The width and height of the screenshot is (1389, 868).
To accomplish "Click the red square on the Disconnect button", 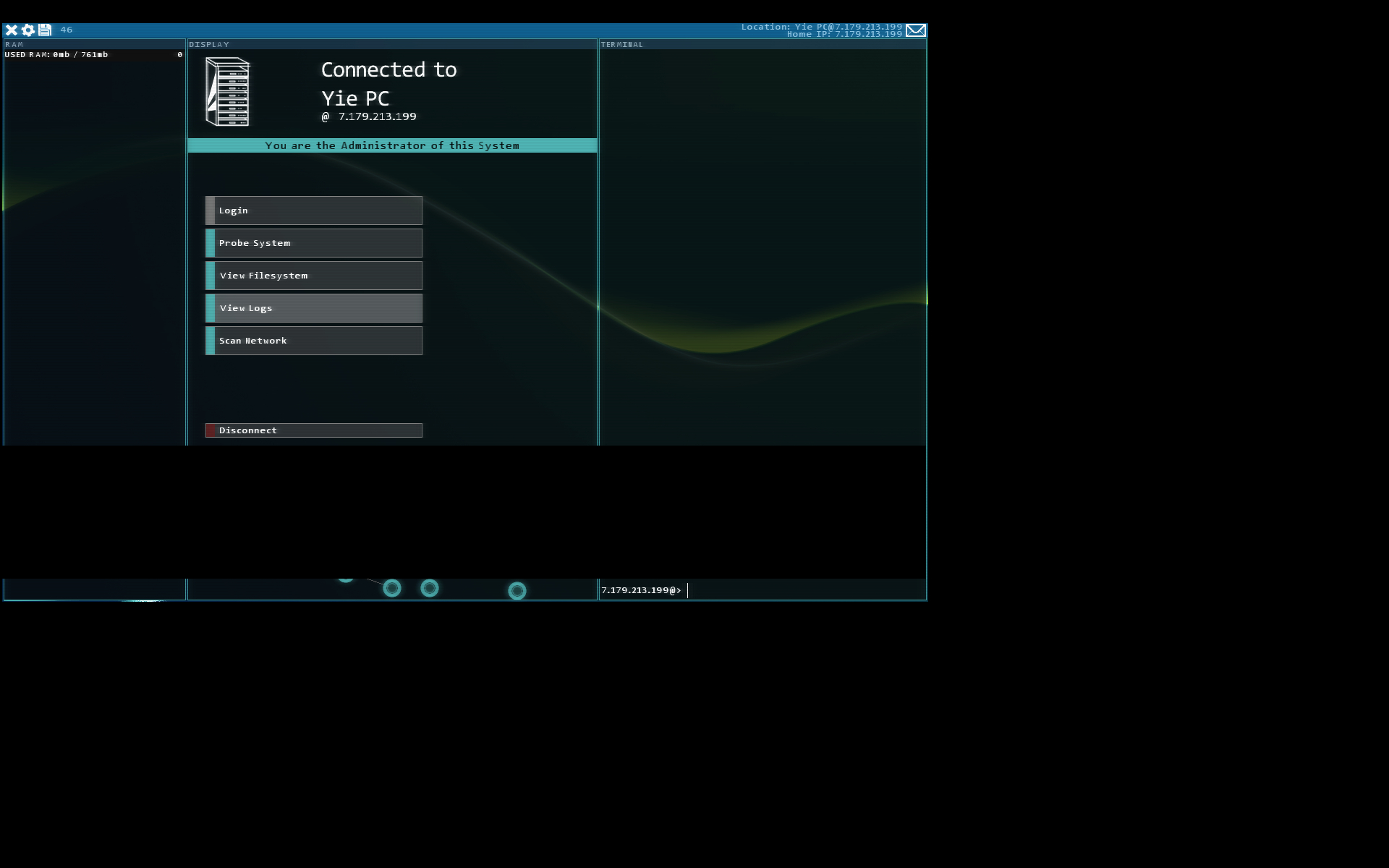I will pyautogui.click(x=211, y=430).
